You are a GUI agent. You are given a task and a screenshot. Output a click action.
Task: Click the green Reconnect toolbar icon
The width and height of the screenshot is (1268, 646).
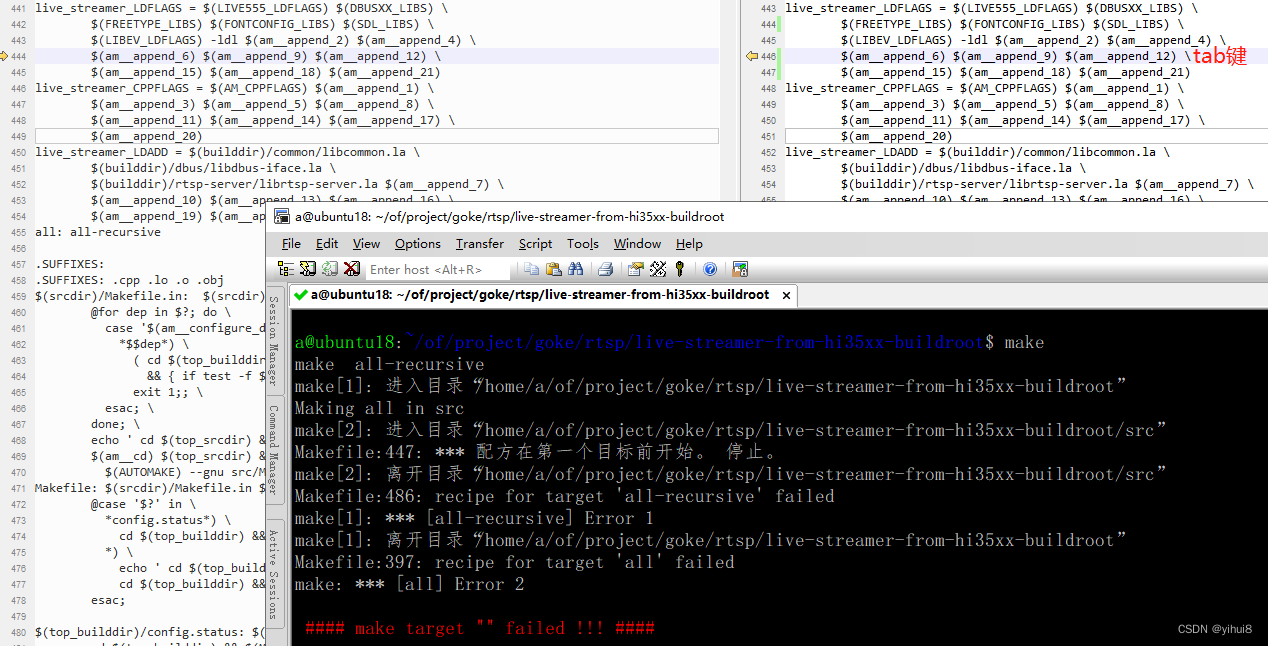(x=330, y=269)
